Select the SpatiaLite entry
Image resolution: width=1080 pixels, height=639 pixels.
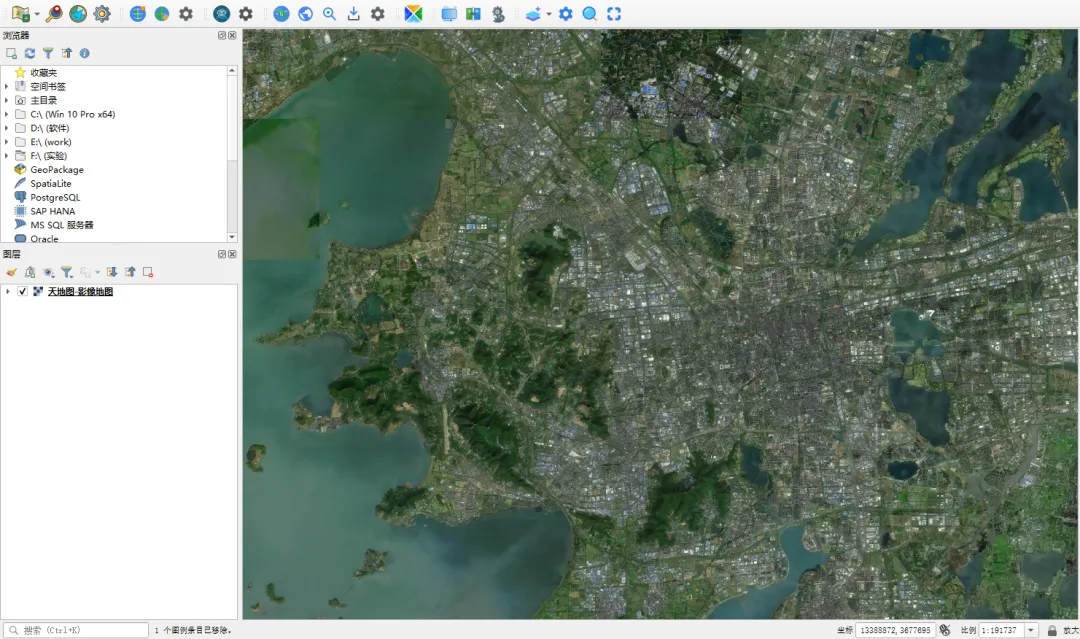coord(51,183)
